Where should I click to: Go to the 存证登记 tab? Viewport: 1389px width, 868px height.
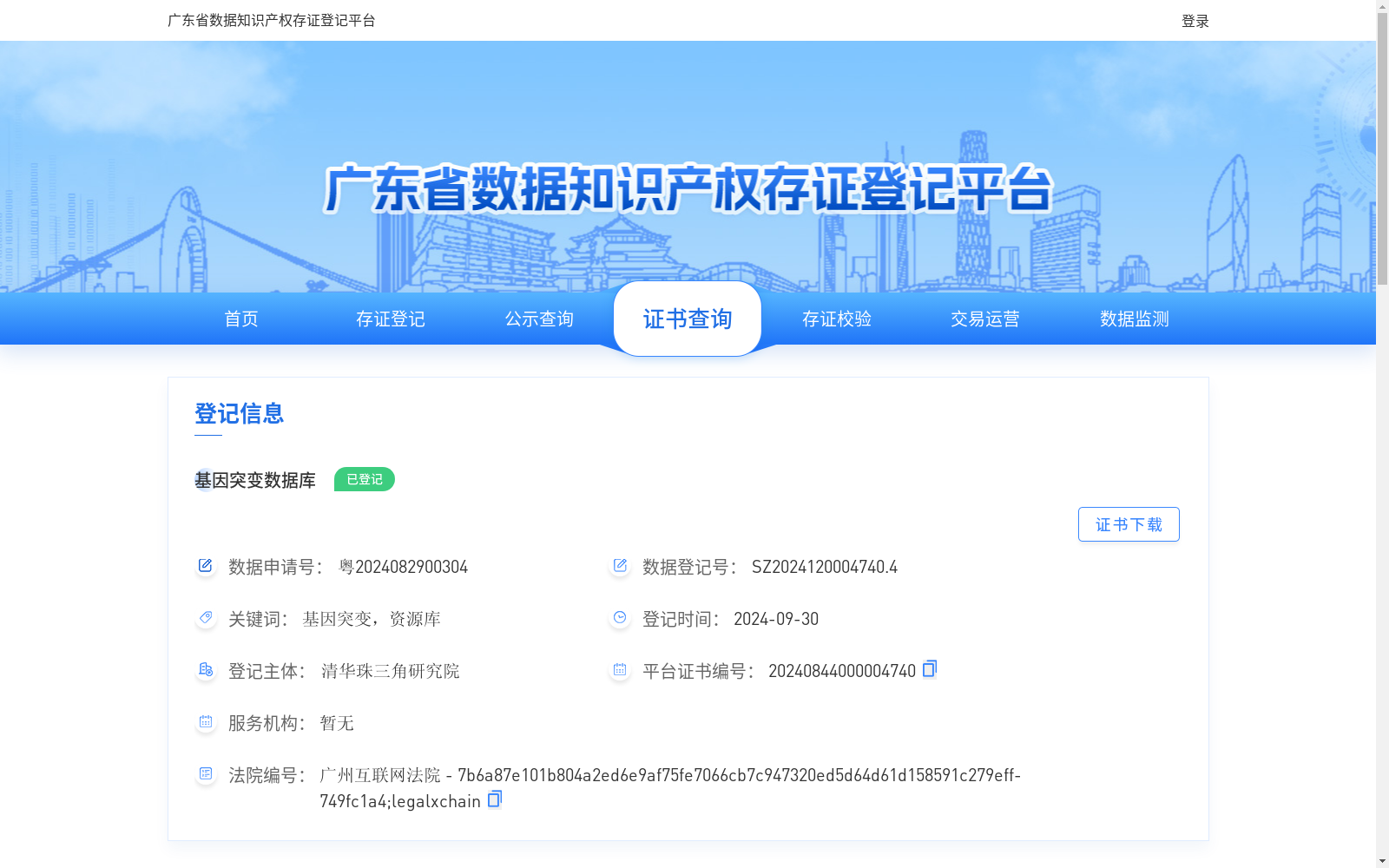point(391,319)
